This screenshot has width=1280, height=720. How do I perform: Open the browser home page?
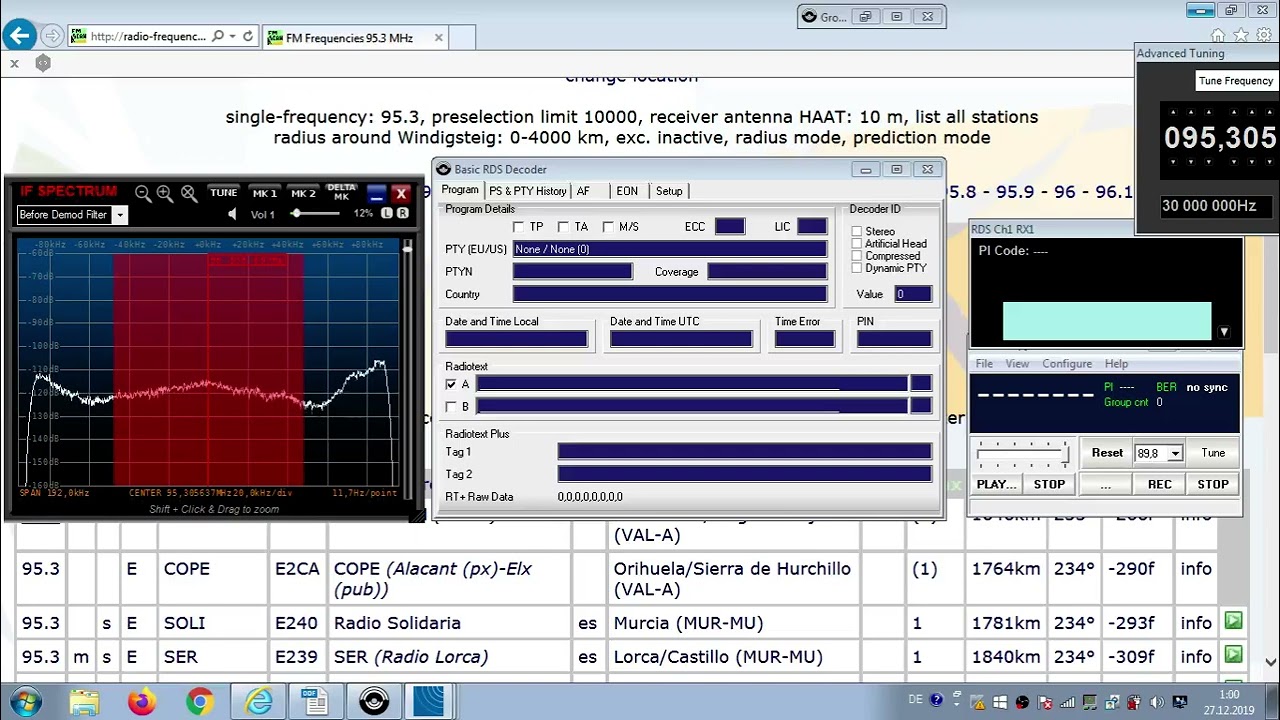[x=1217, y=35]
